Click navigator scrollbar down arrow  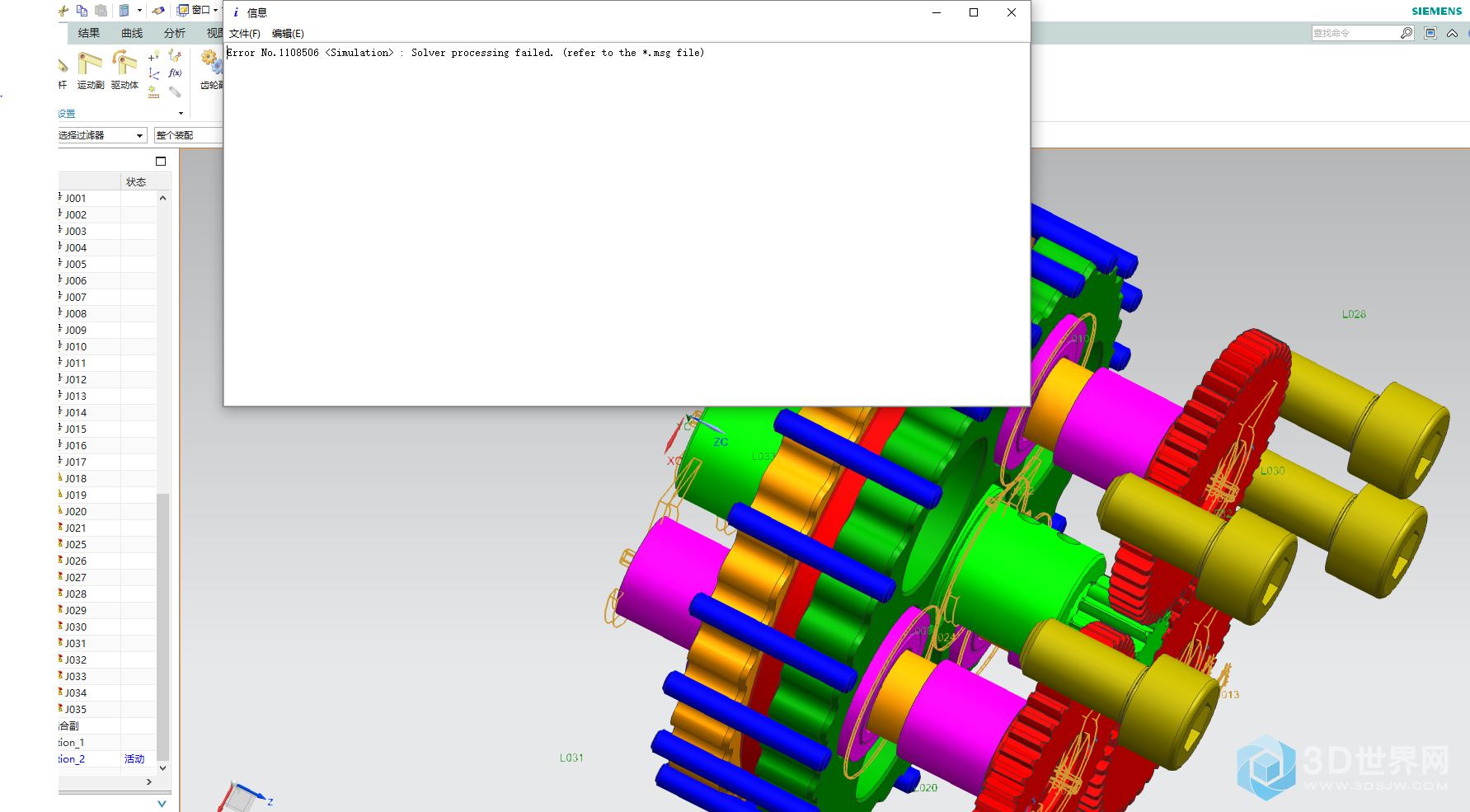162,767
